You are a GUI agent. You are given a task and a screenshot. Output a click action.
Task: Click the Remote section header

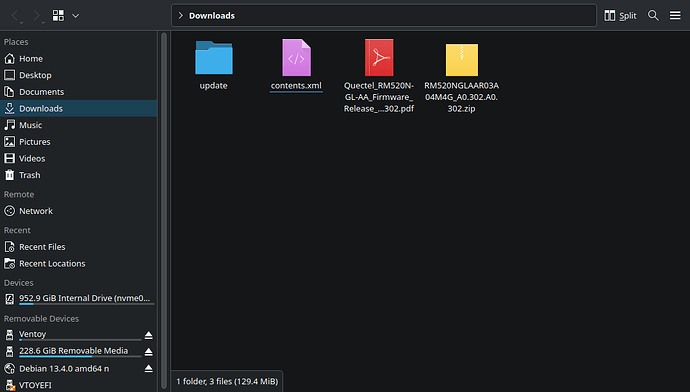(x=19, y=194)
